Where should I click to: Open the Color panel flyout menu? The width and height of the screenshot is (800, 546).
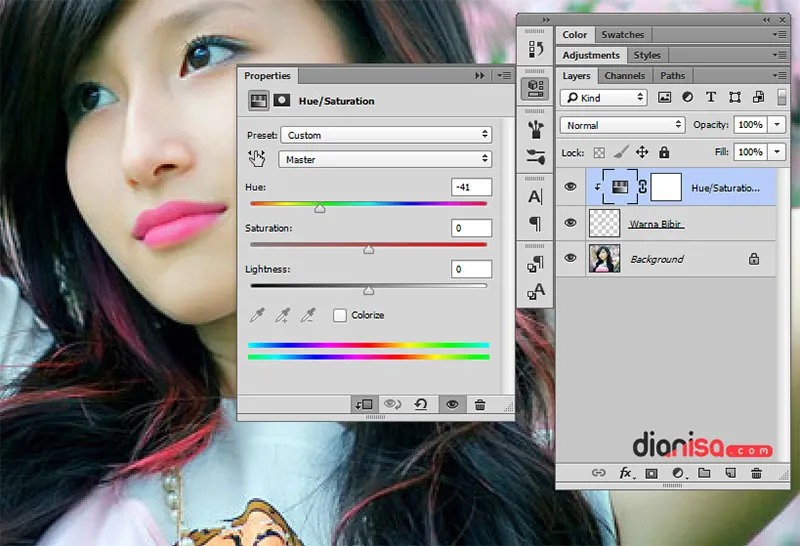pos(780,35)
